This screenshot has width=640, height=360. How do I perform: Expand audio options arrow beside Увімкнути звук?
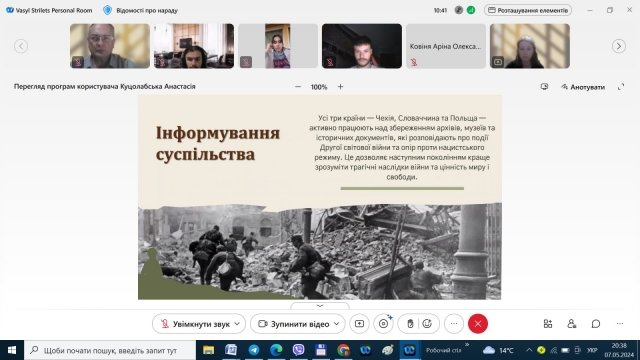tap(238, 324)
